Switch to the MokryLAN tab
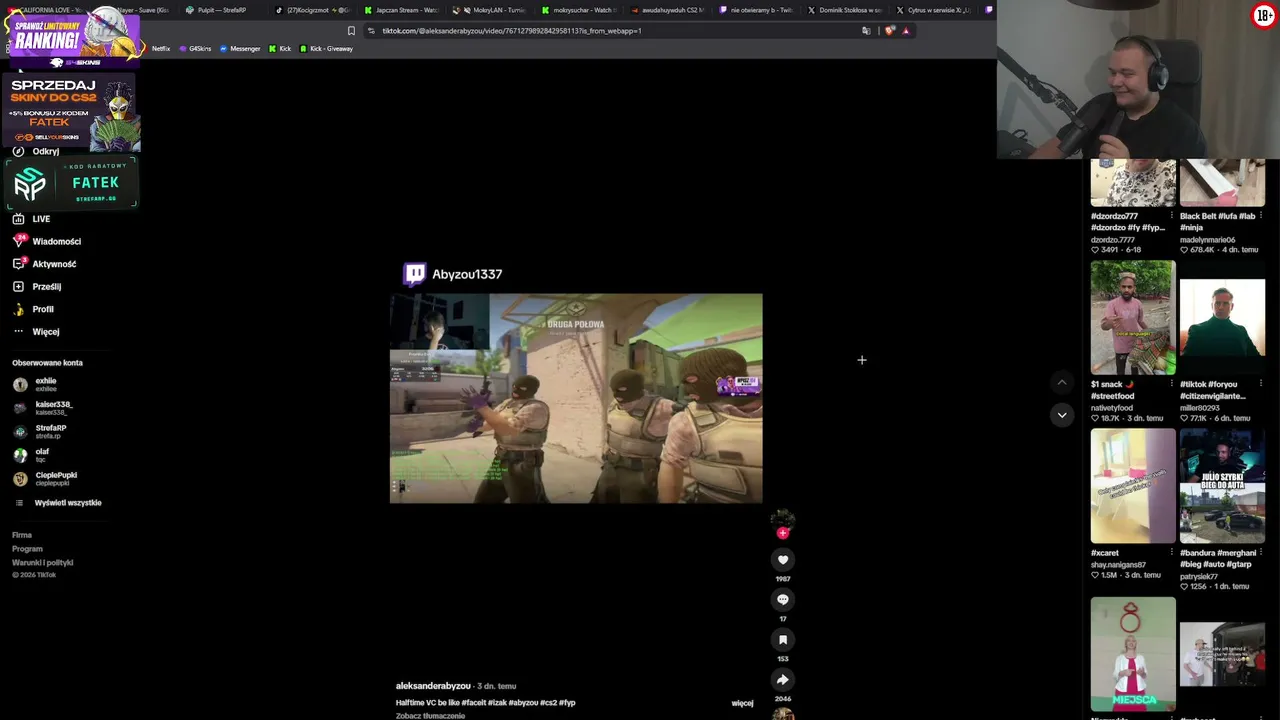 491,10
